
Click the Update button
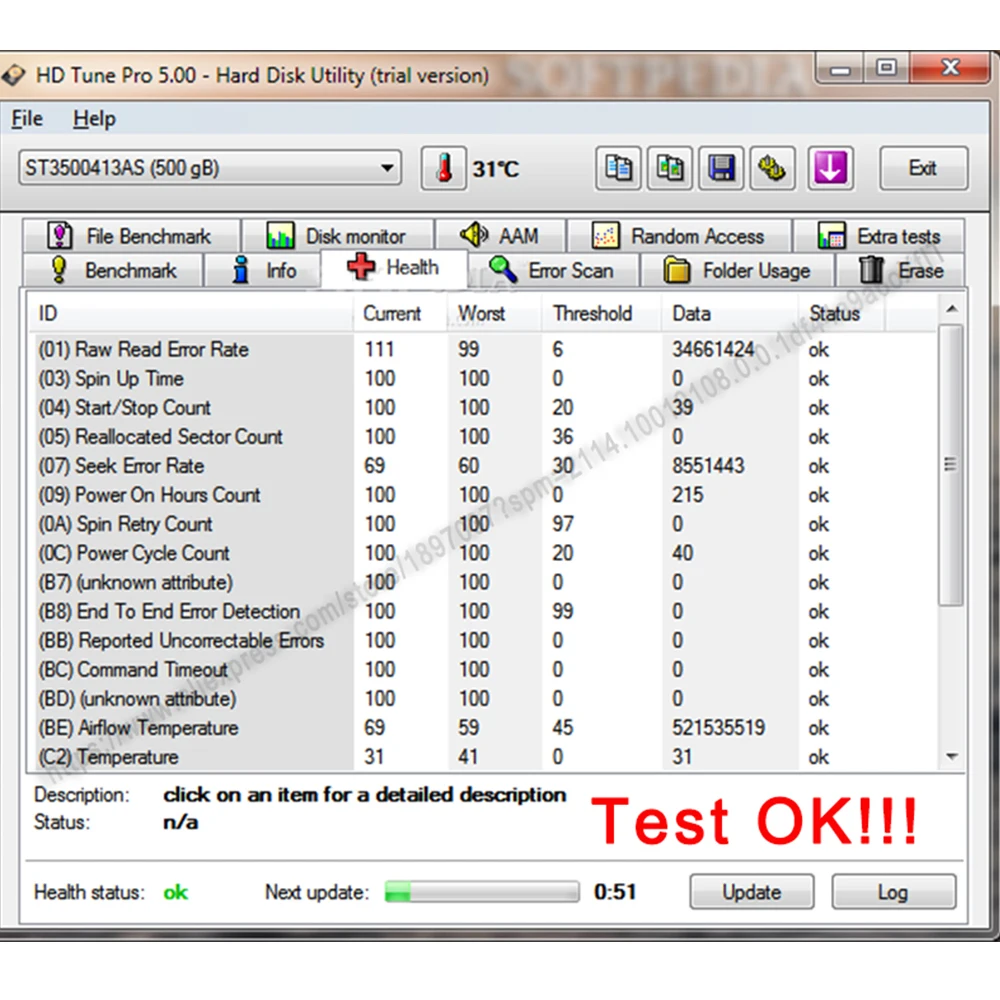click(x=751, y=892)
